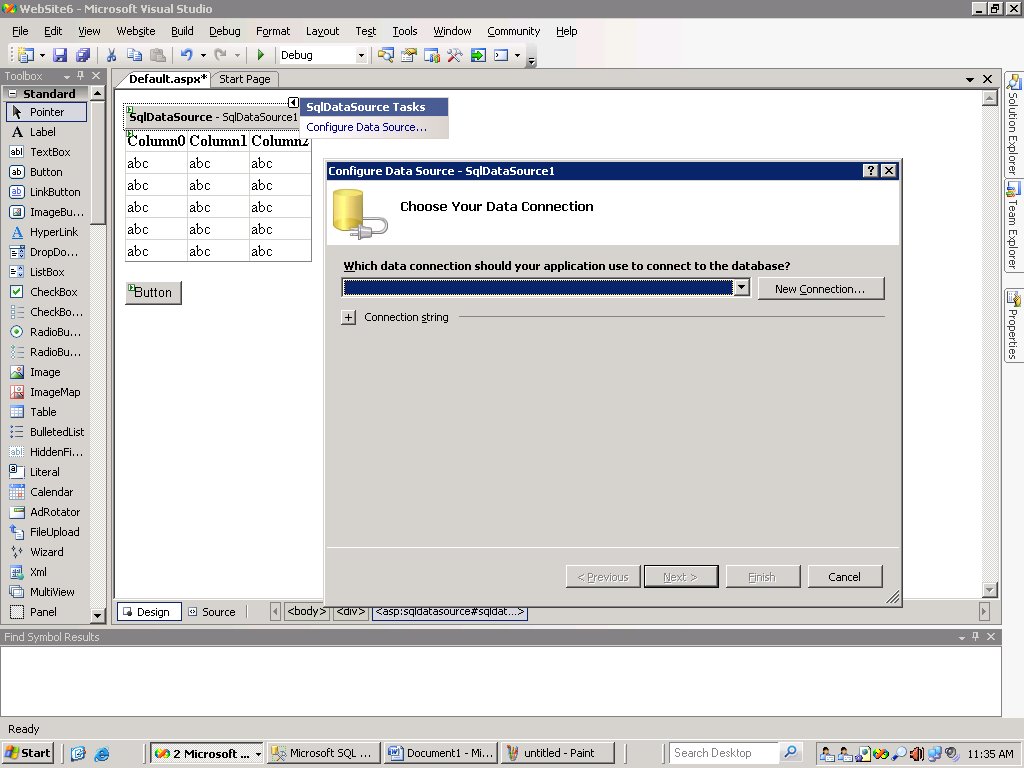Open the Solution Explorer toolbar icon
1024x768 pixels.
386,56
